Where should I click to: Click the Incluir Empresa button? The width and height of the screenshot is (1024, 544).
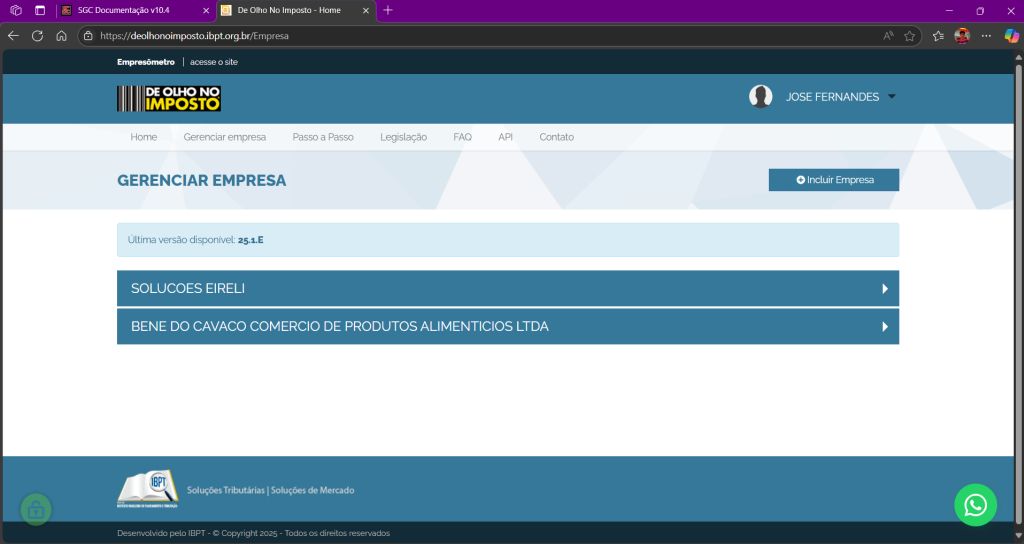coord(833,180)
